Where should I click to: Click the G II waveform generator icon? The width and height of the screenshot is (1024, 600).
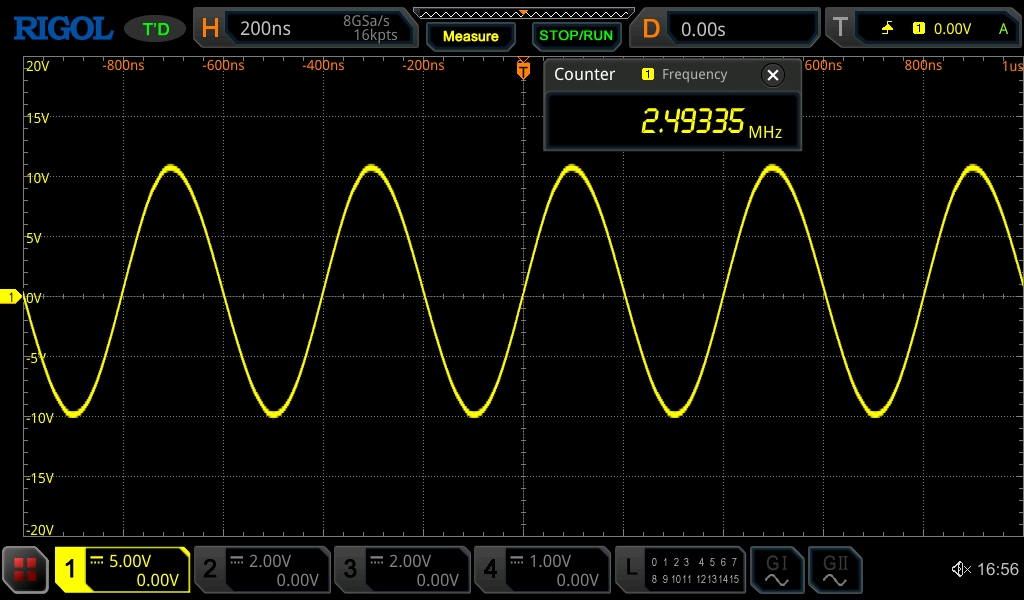click(x=835, y=570)
